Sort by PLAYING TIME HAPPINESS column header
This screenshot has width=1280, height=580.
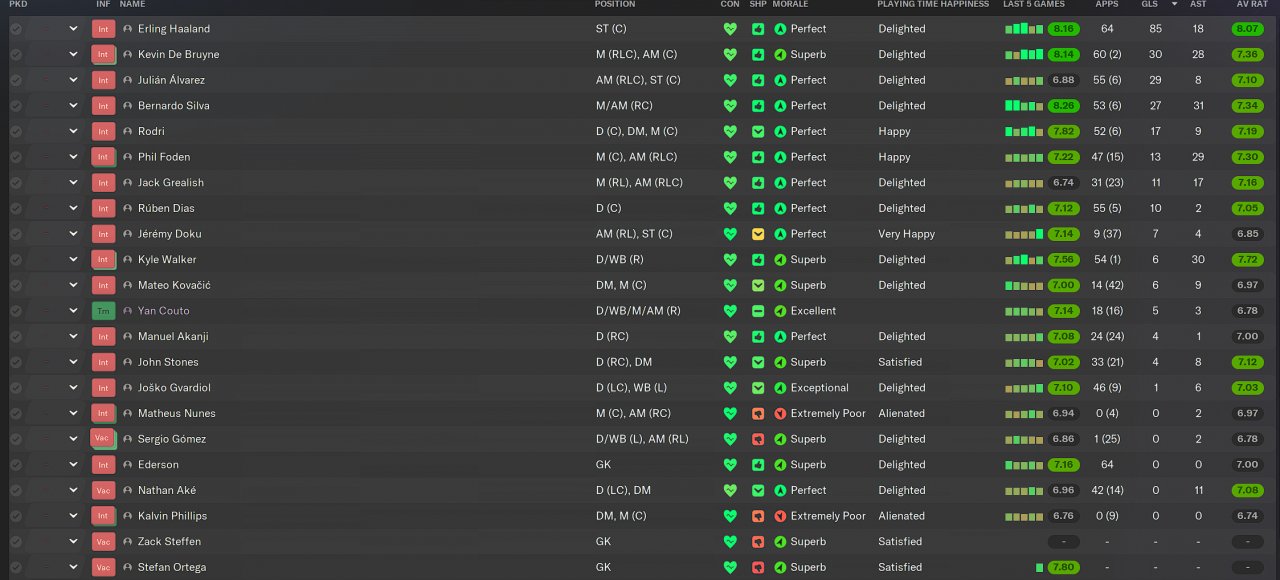click(933, 5)
